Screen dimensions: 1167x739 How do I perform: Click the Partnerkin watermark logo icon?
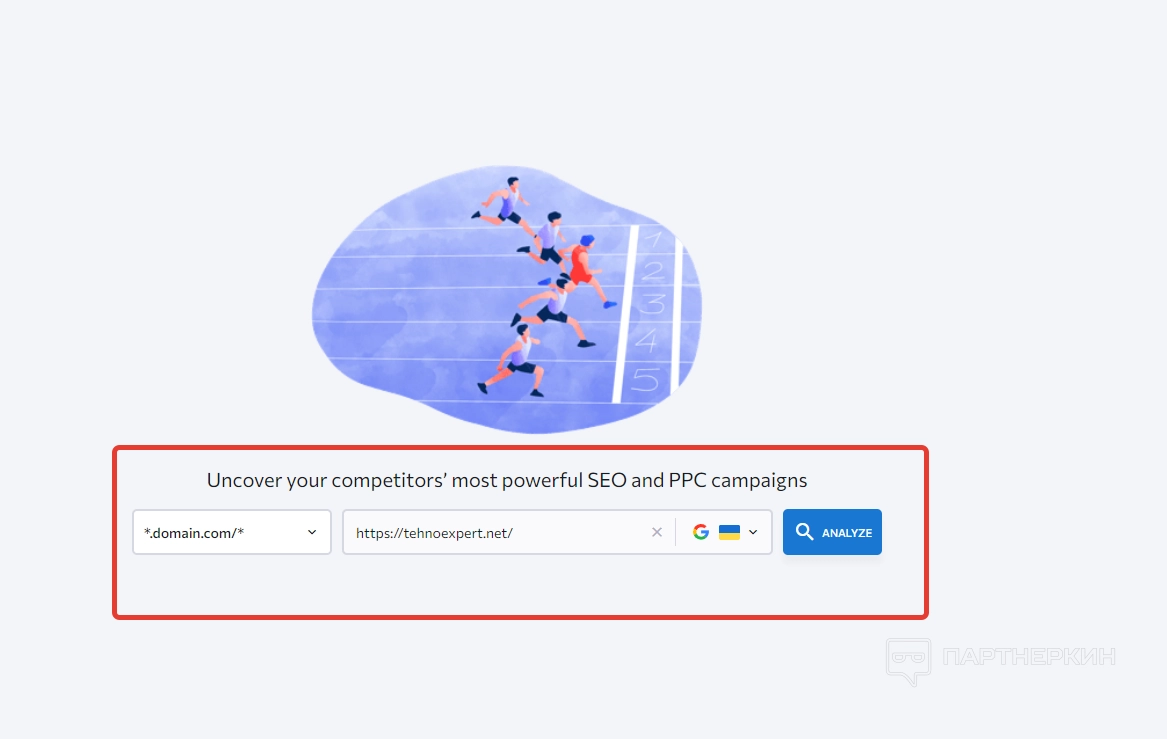[x=908, y=661]
